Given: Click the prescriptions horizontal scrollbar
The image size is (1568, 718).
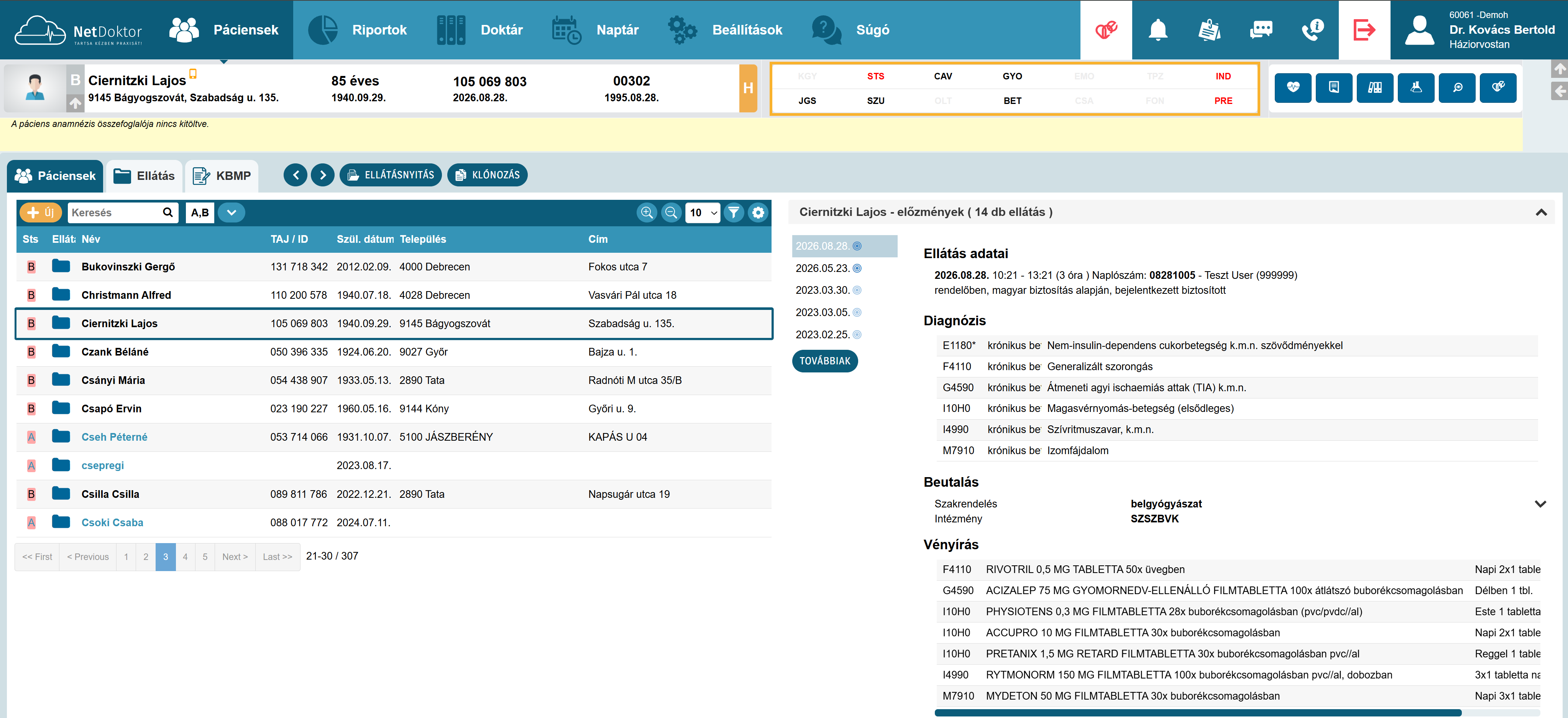Looking at the screenshot, I should coord(1197,713).
